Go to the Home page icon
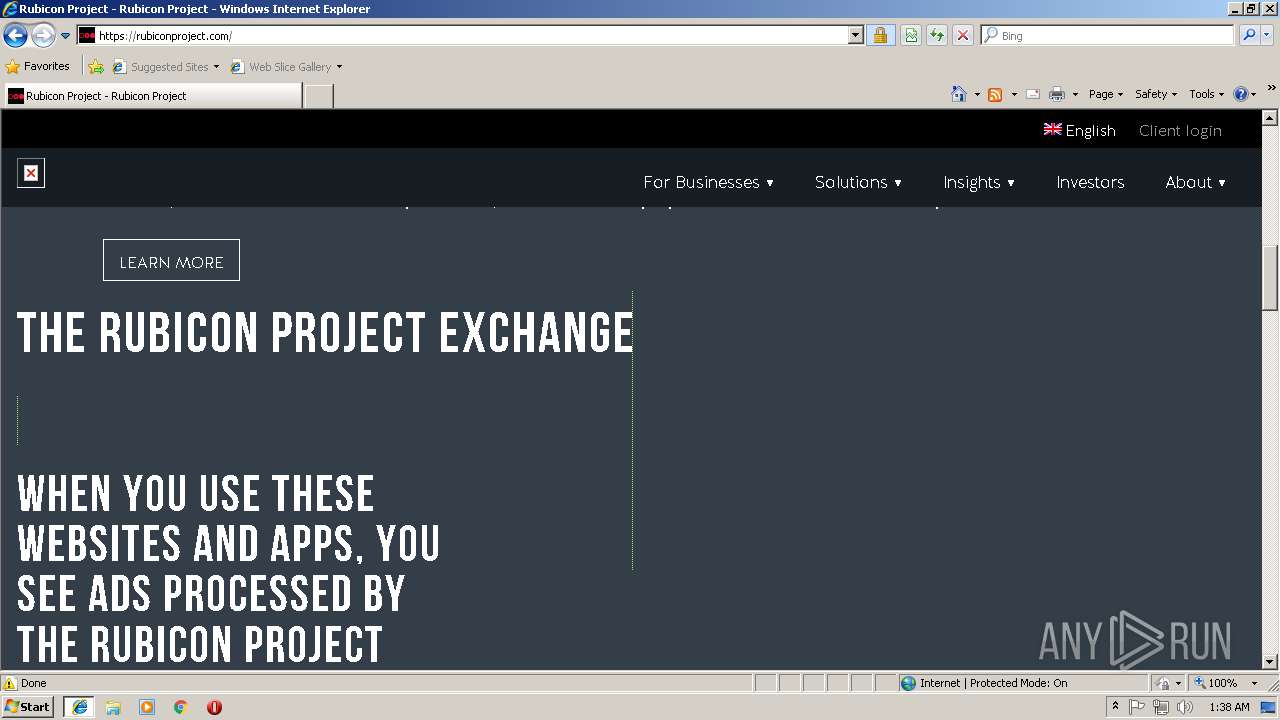This screenshot has width=1280, height=720. (x=959, y=94)
